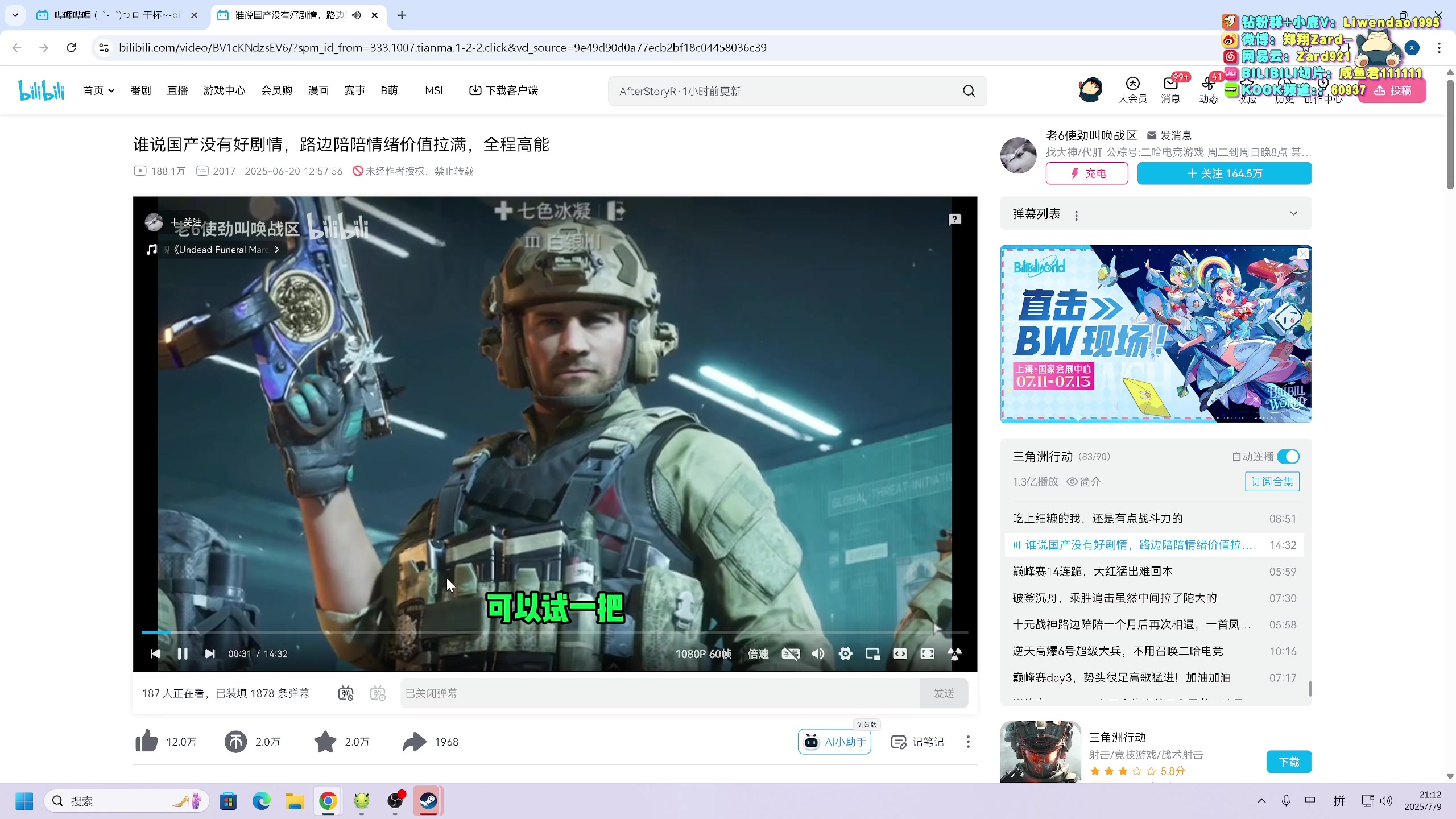Open player settings gear icon
Image resolution: width=1456 pixels, height=819 pixels.
[845, 653]
